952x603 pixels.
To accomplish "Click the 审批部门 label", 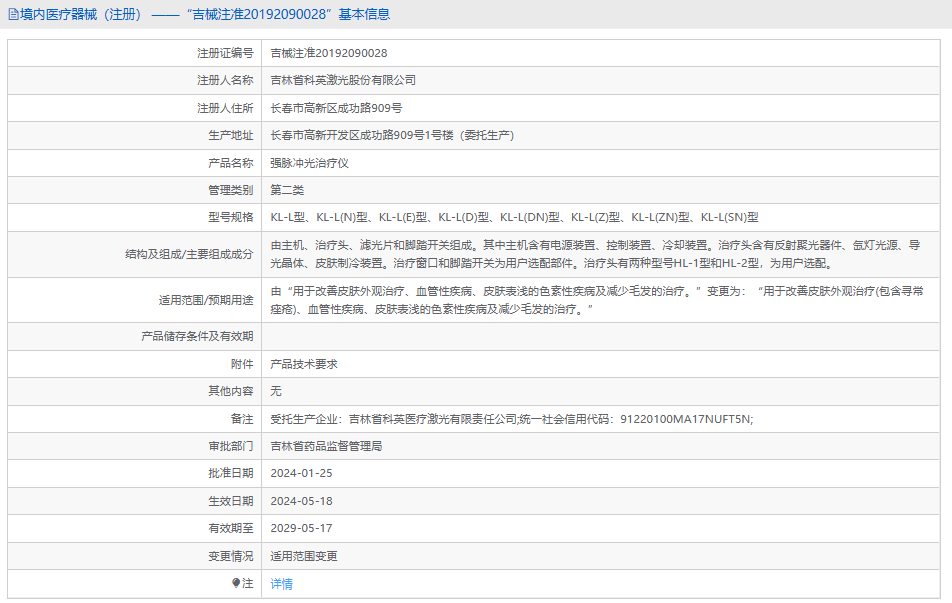I will click(231, 446).
